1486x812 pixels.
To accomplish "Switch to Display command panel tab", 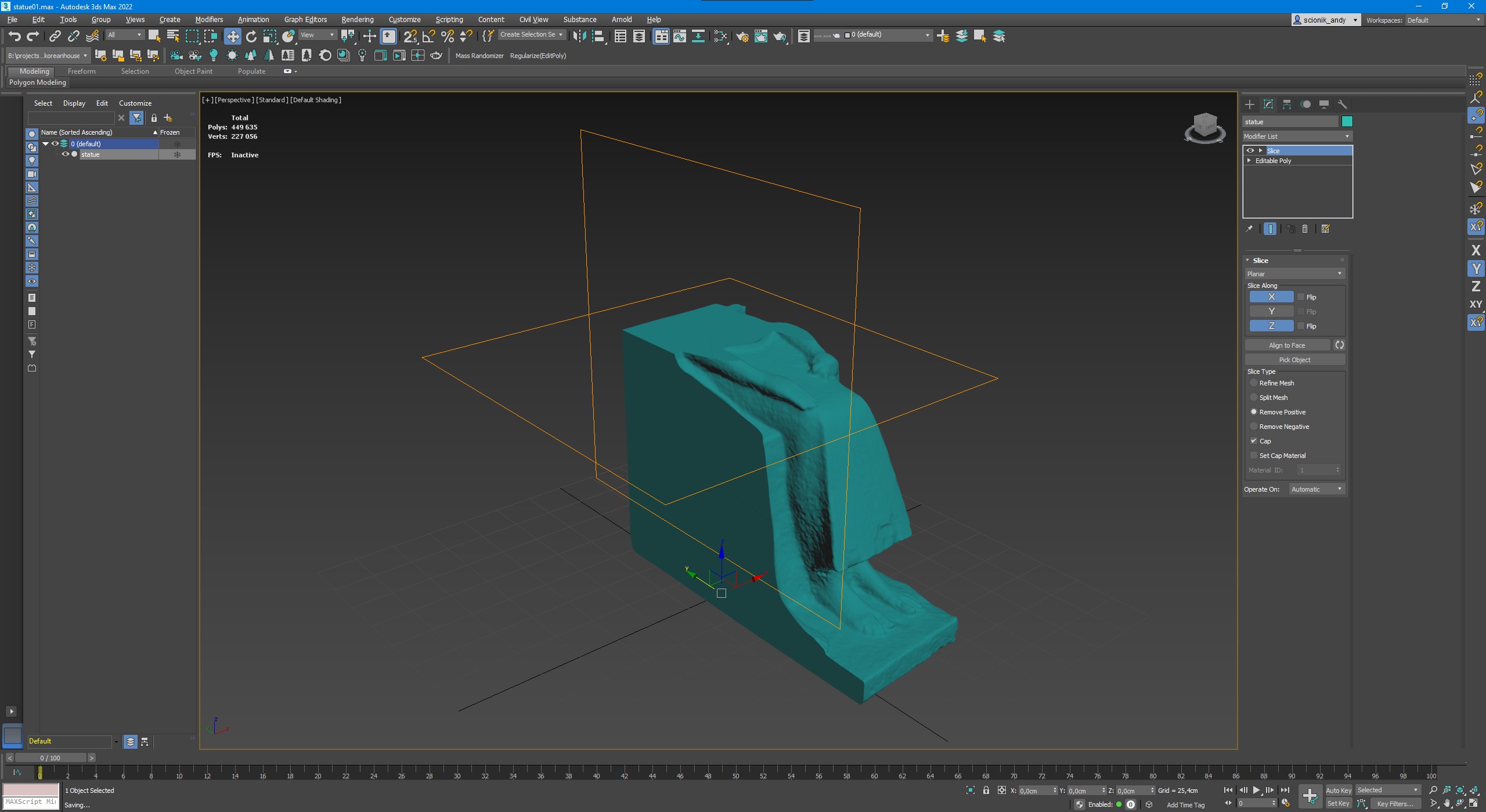I will click(1324, 104).
